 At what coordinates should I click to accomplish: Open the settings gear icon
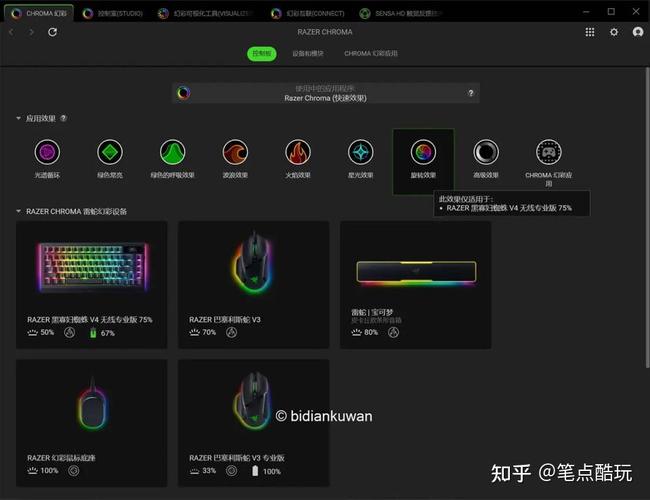(x=614, y=32)
